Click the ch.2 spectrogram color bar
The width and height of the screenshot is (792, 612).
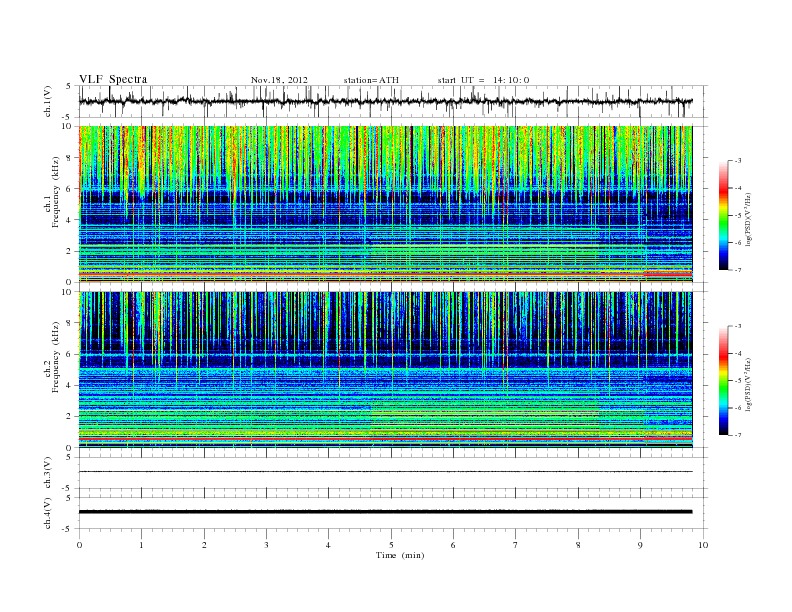point(723,380)
